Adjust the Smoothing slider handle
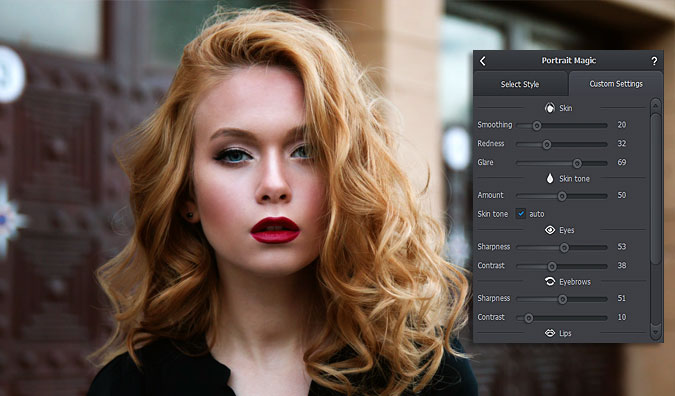 pyautogui.click(x=536, y=126)
